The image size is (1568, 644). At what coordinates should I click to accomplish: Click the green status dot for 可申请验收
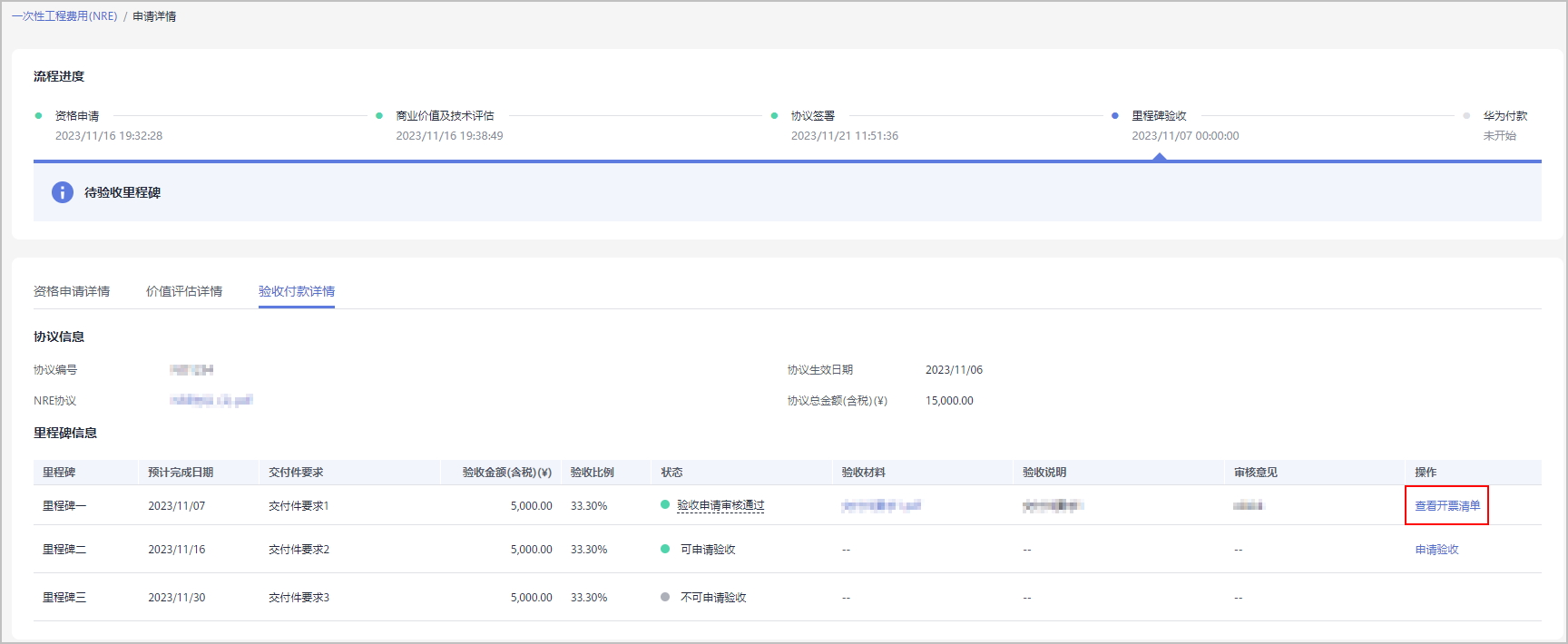point(665,549)
